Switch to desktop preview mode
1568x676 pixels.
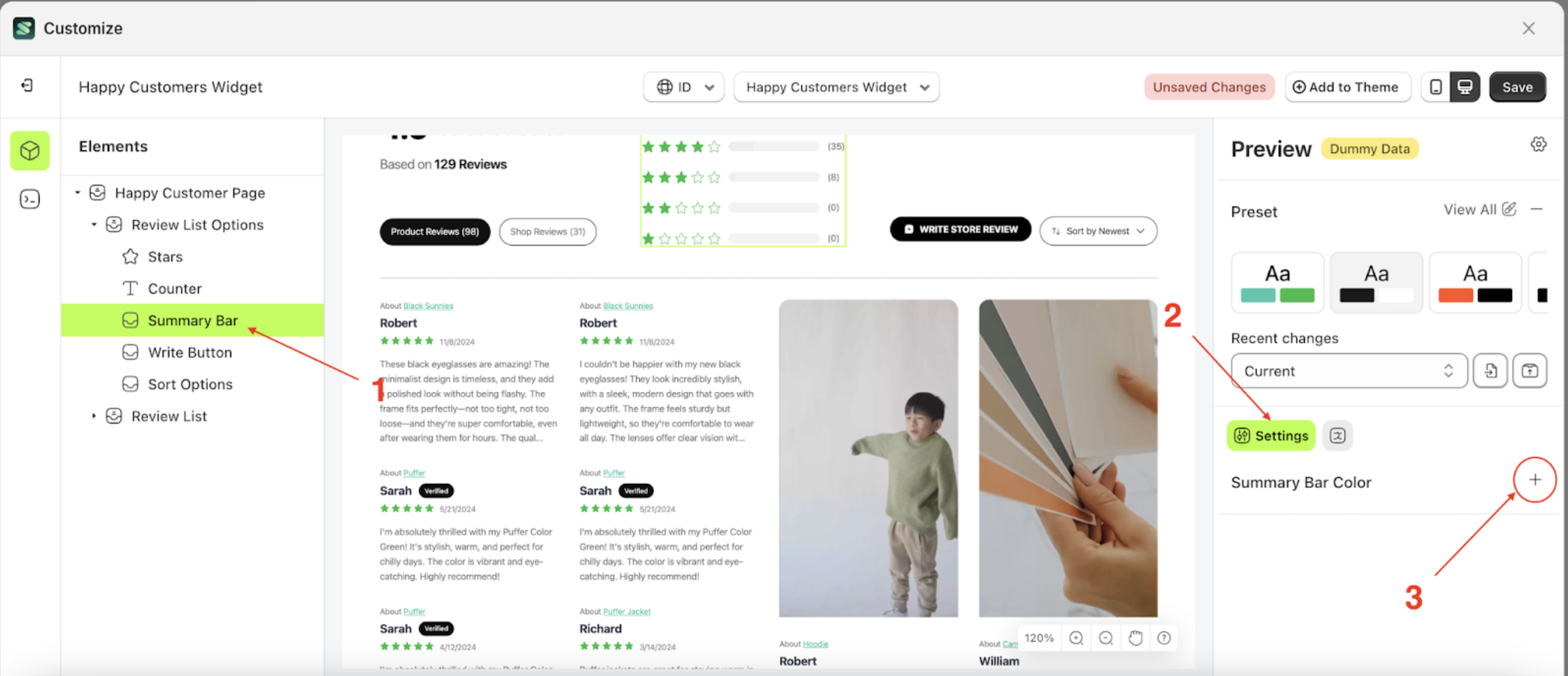[1465, 87]
